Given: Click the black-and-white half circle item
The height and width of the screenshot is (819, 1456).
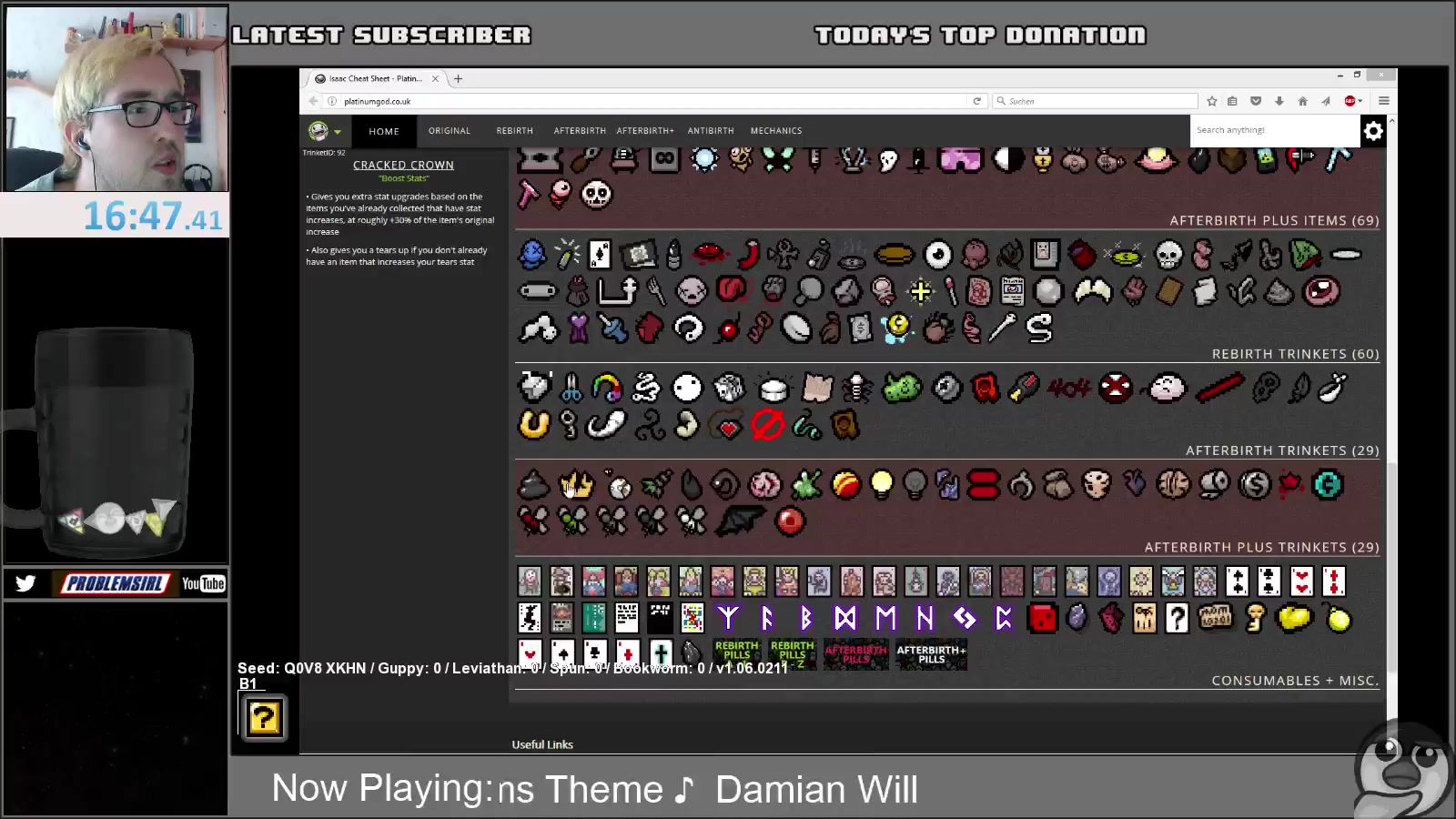Looking at the screenshot, I should (1007, 160).
